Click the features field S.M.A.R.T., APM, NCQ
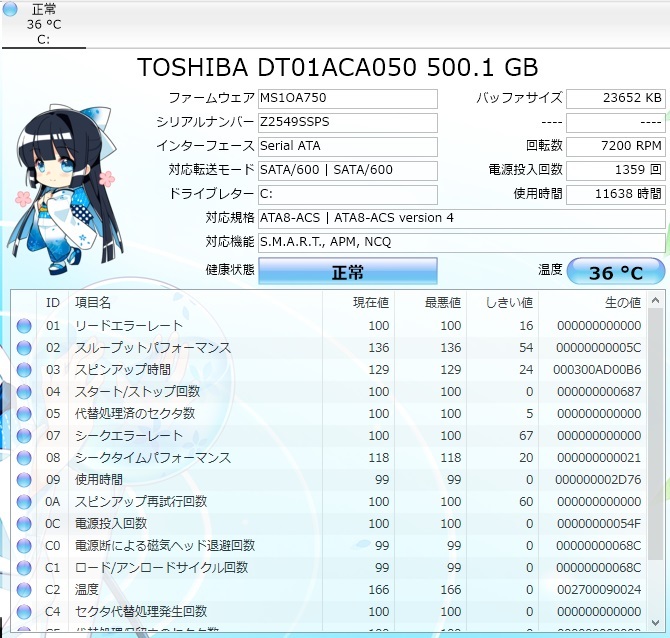Viewport: 670px width, 638px height. (x=462, y=242)
